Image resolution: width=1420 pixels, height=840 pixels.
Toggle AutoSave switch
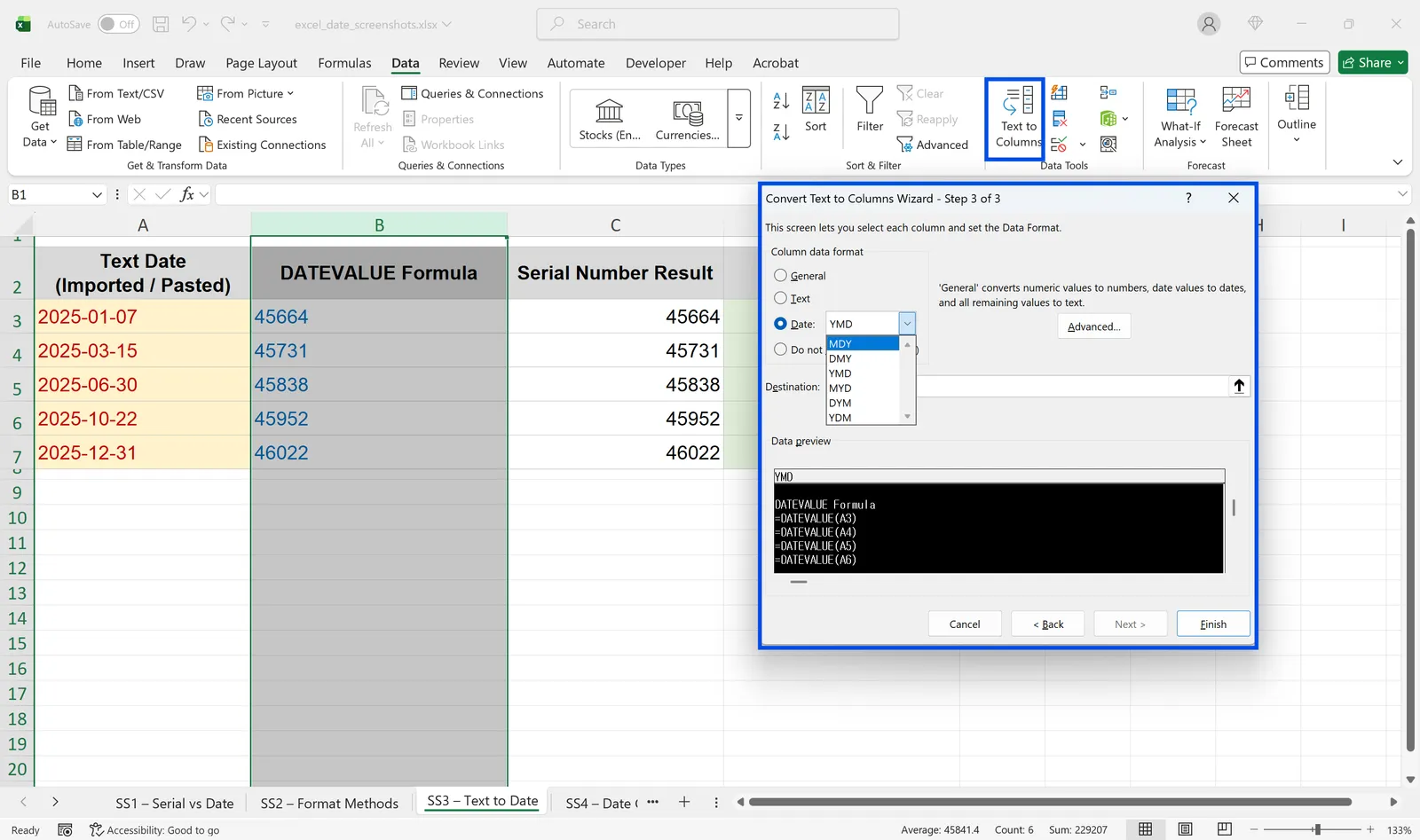(x=118, y=24)
